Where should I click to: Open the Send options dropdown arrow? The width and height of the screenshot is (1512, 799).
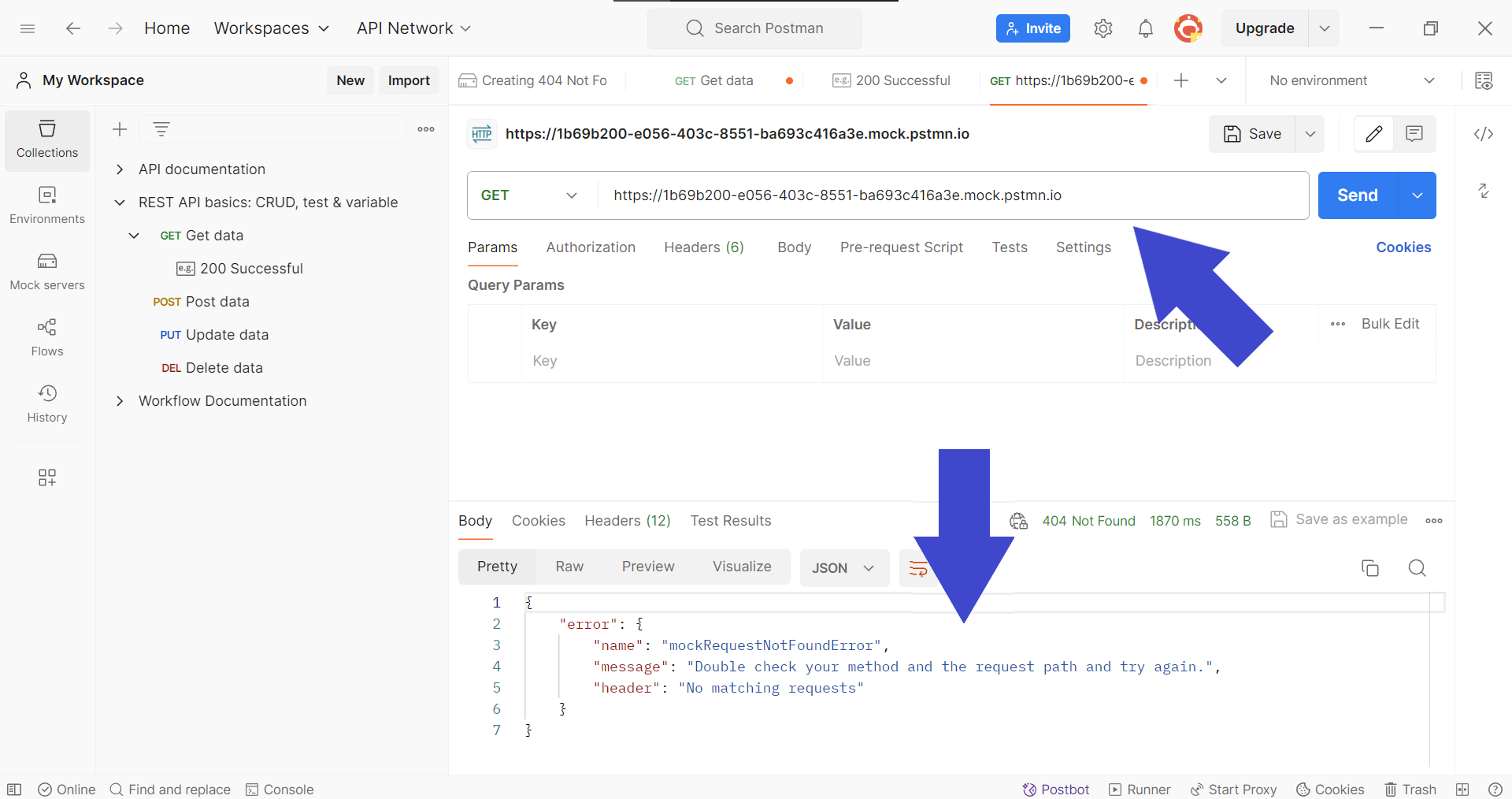click(1417, 195)
